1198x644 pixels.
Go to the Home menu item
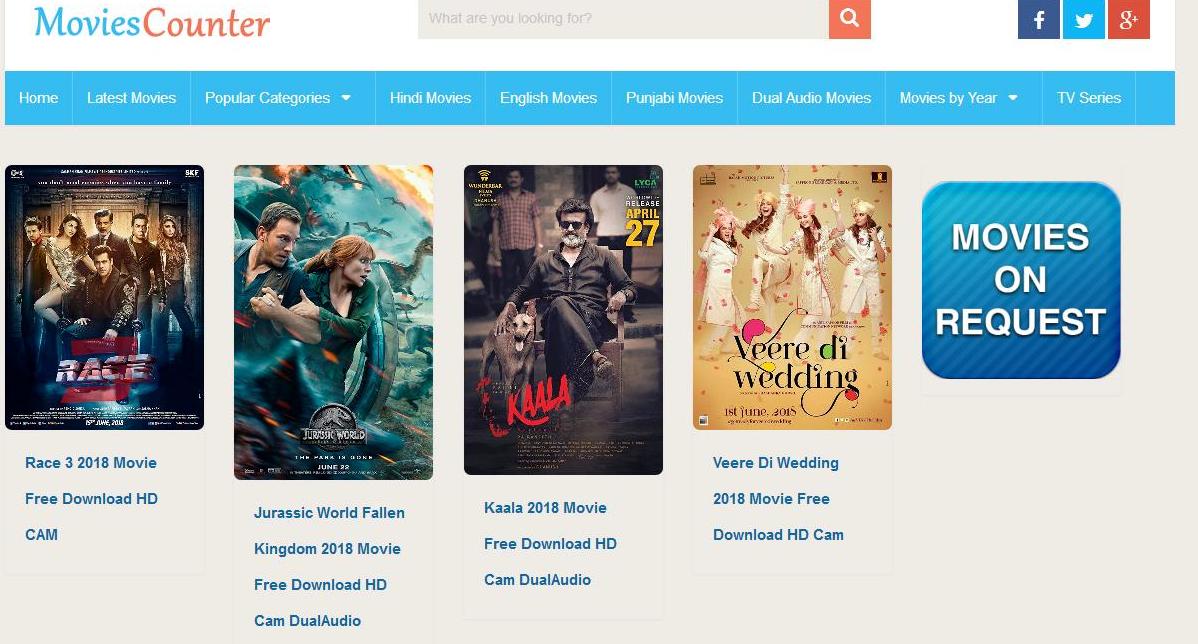38,98
